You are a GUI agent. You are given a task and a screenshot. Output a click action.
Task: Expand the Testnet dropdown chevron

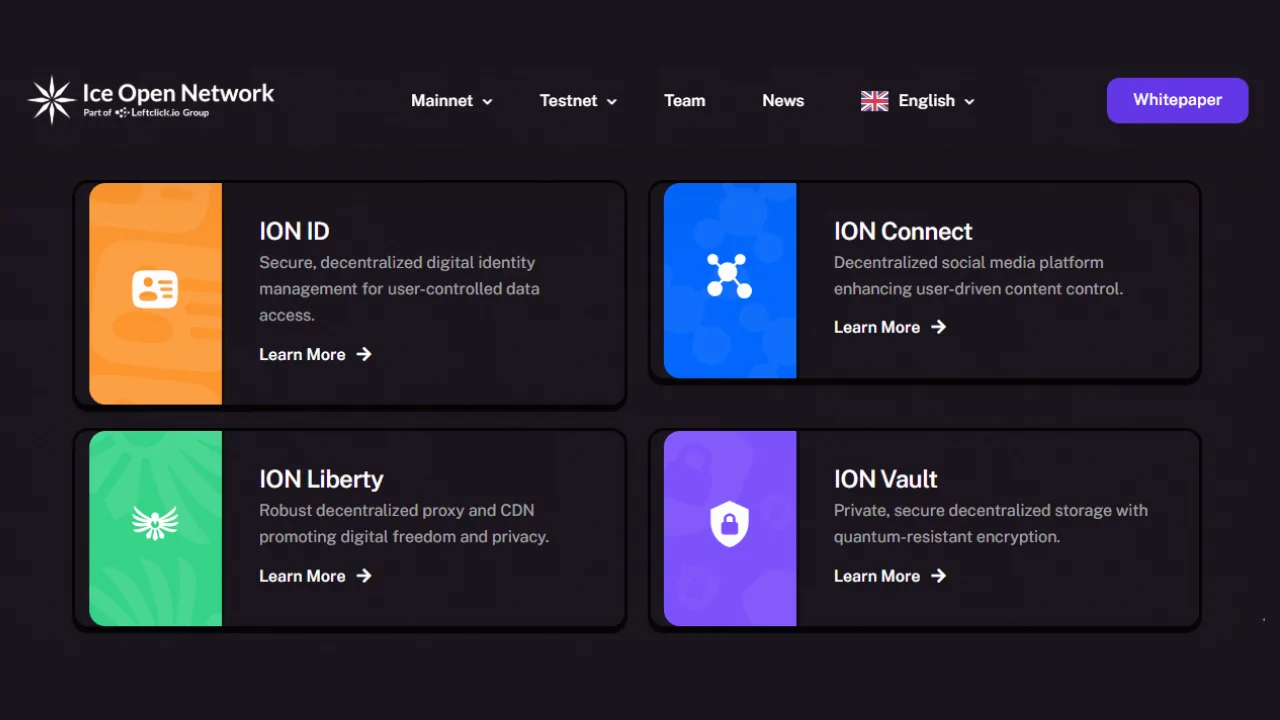tap(611, 102)
